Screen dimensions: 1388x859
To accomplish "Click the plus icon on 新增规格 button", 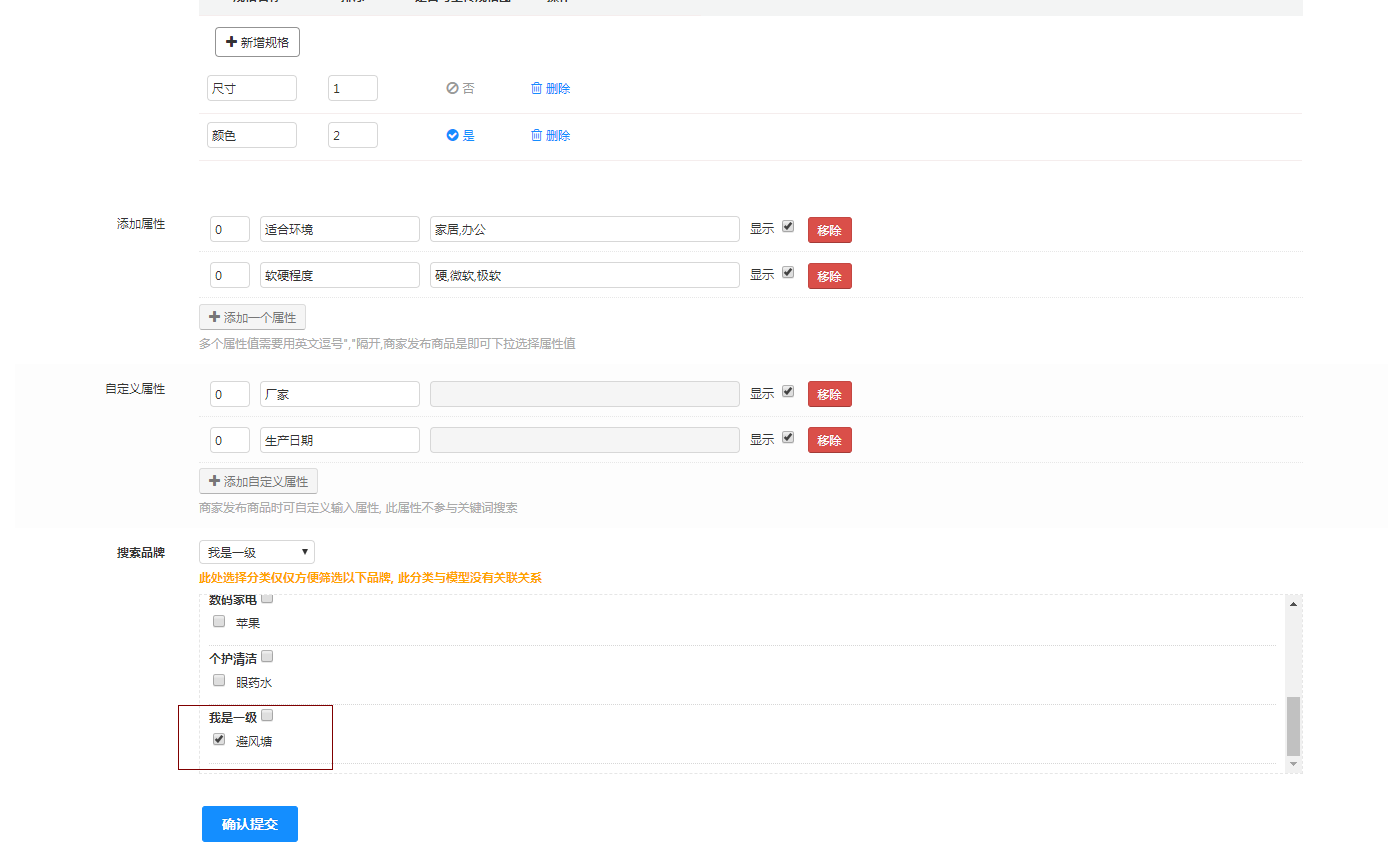I will (232, 42).
